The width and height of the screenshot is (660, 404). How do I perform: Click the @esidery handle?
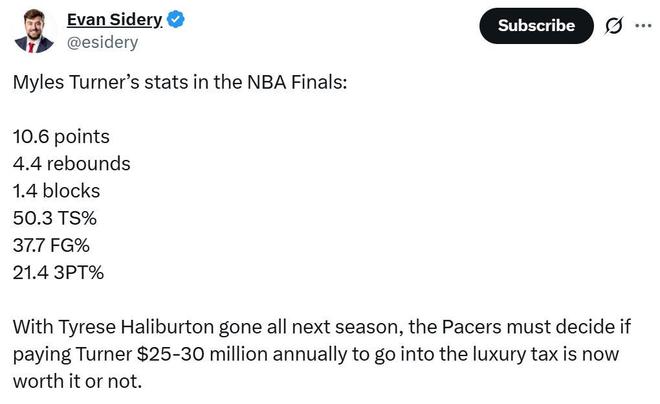pos(102,42)
